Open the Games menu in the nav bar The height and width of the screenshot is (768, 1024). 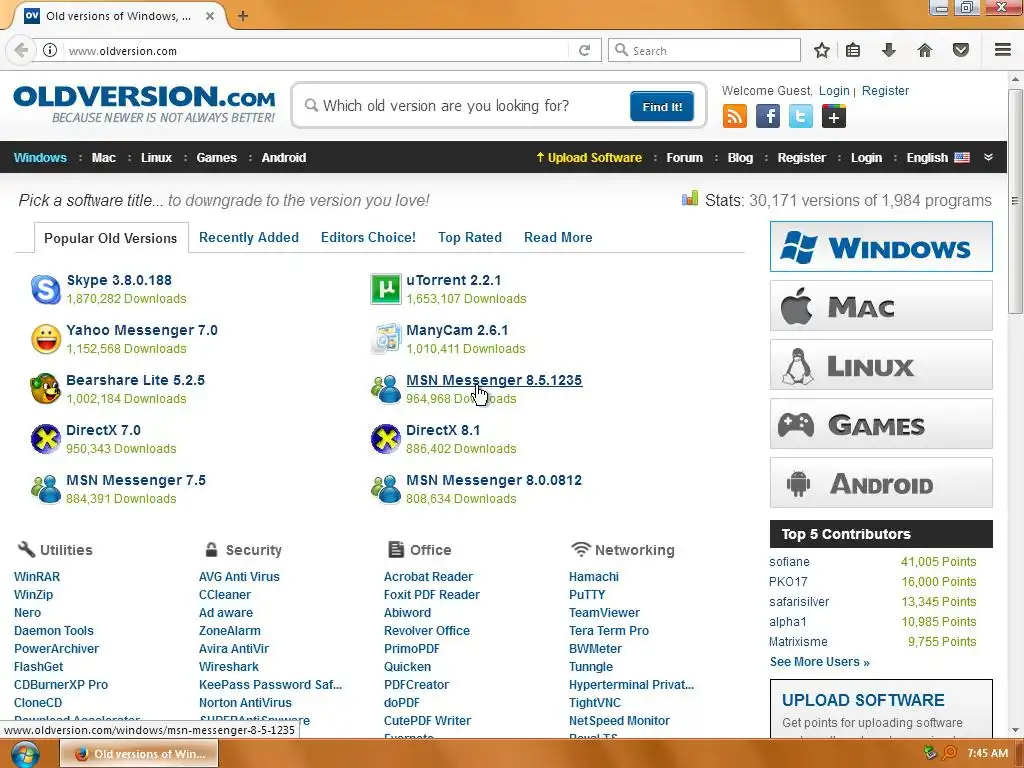point(217,157)
